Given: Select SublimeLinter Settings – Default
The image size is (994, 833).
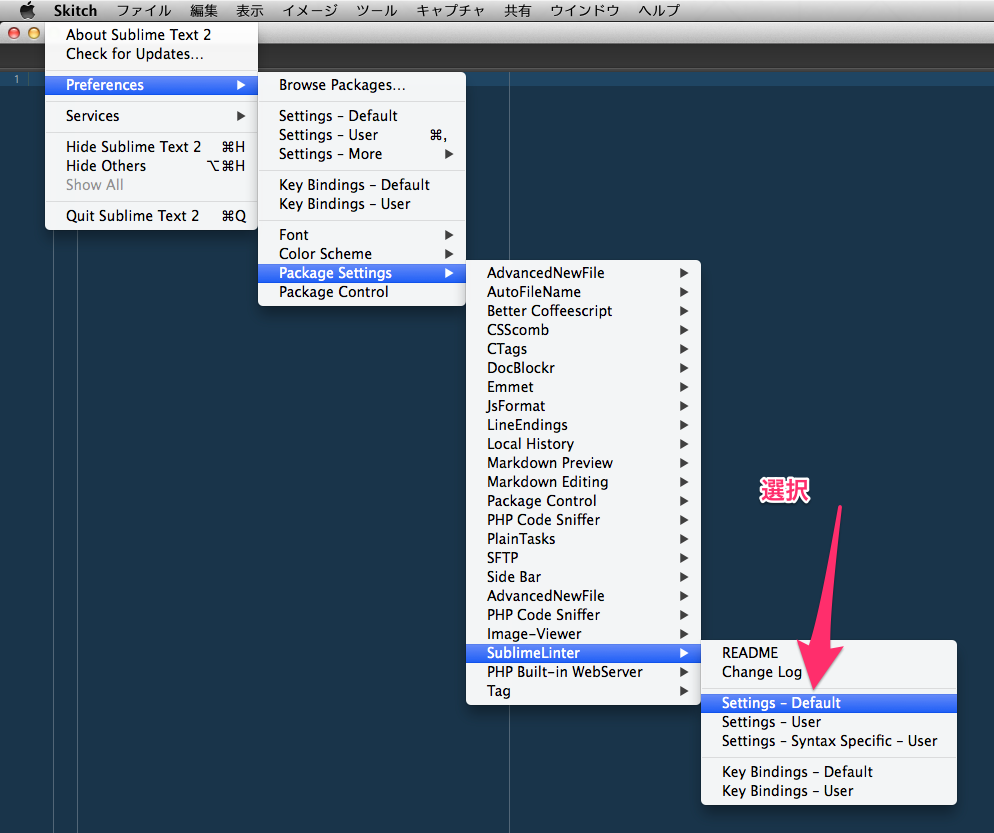Looking at the screenshot, I should click(x=829, y=703).
